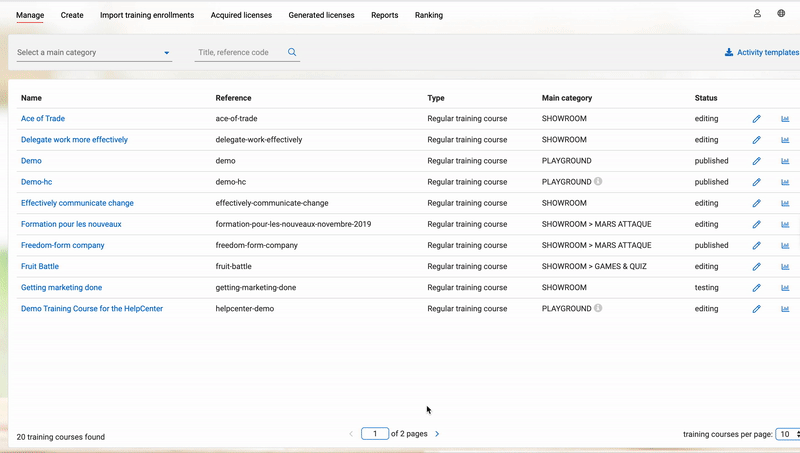
Task: Click info icon beside Demo-hc PLAYGROUND category
Action: pyautogui.click(x=598, y=181)
